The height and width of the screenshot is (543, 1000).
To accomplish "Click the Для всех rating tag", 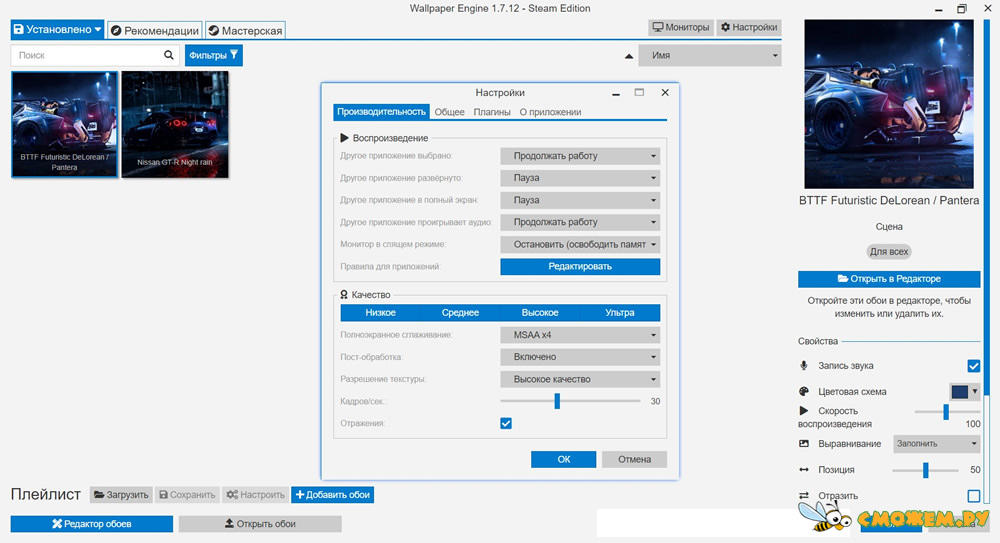I will pos(889,251).
